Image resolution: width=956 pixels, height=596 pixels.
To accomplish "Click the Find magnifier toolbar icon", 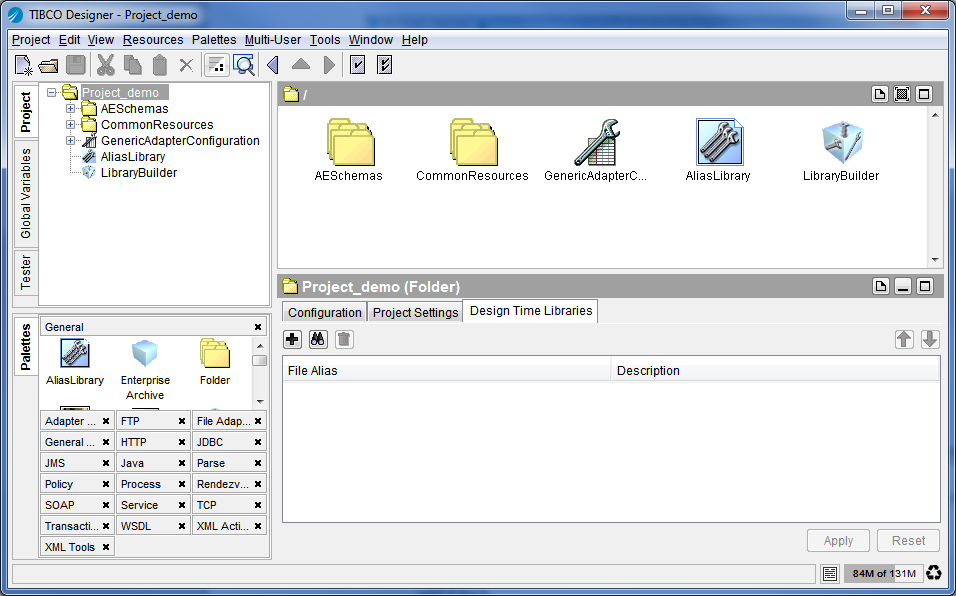I will click(x=244, y=65).
